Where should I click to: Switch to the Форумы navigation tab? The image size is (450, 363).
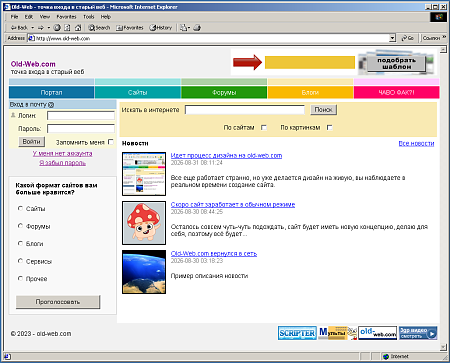coord(224,92)
